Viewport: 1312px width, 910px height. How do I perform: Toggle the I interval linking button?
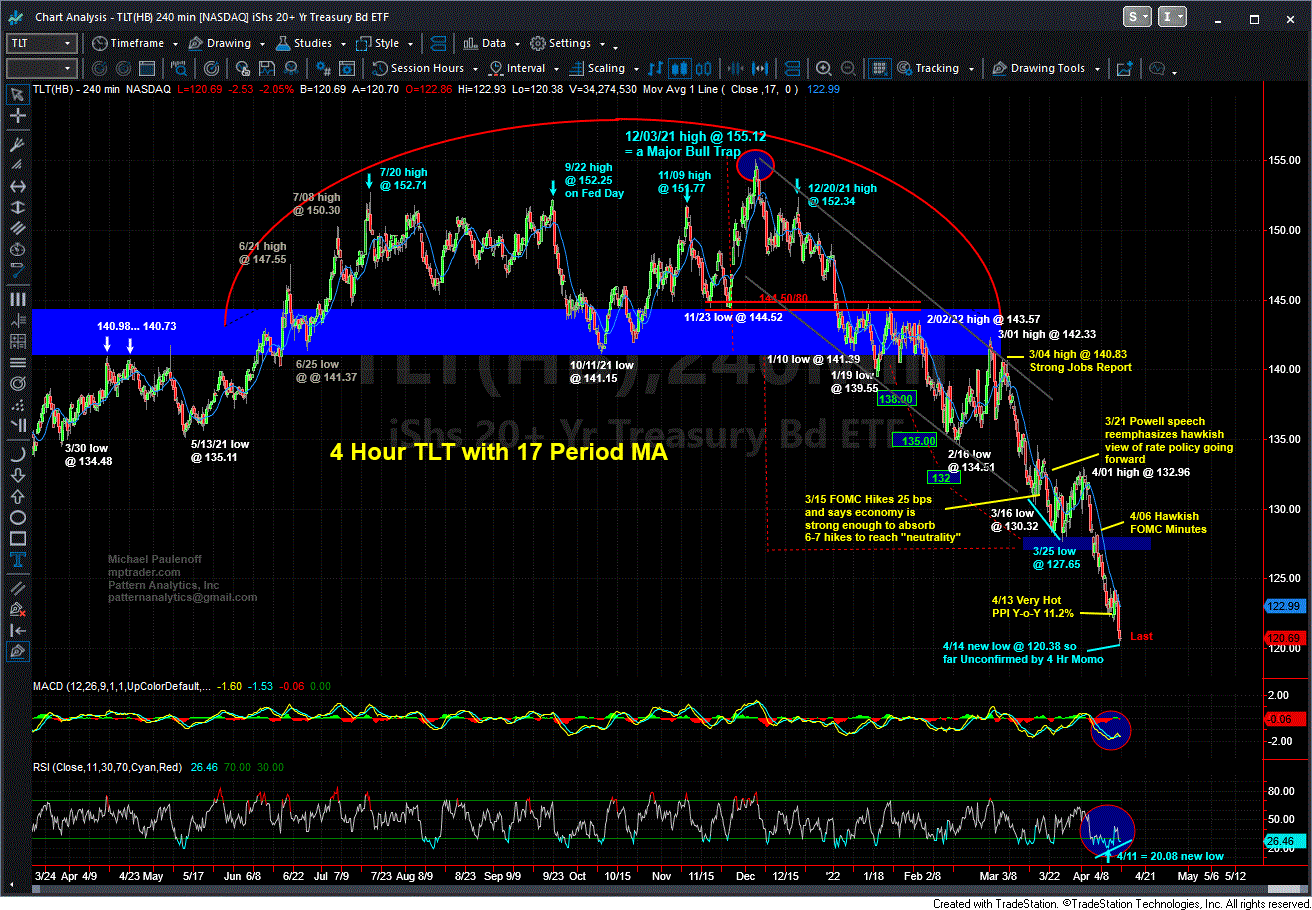click(1173, 16)
